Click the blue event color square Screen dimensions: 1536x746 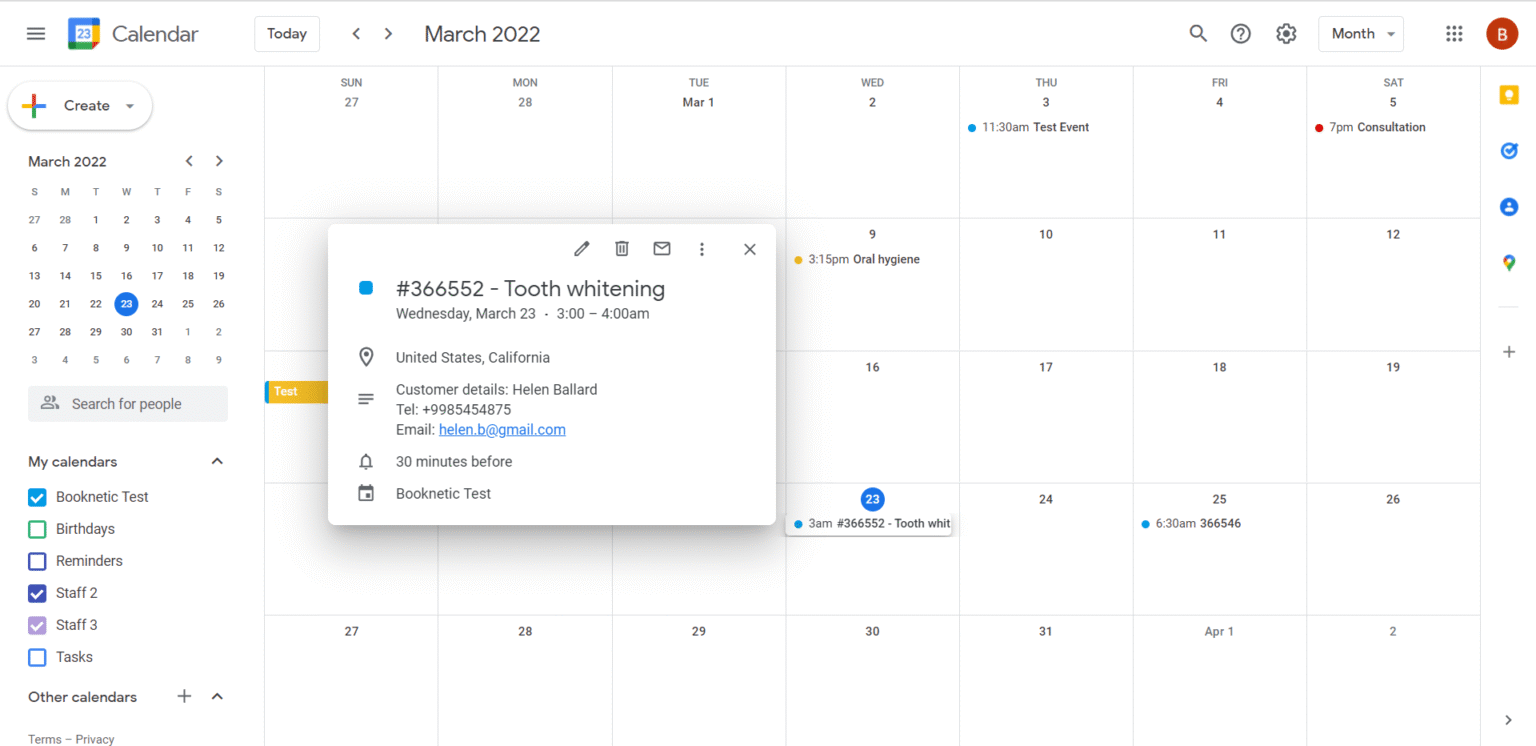(x=366, y=288)
